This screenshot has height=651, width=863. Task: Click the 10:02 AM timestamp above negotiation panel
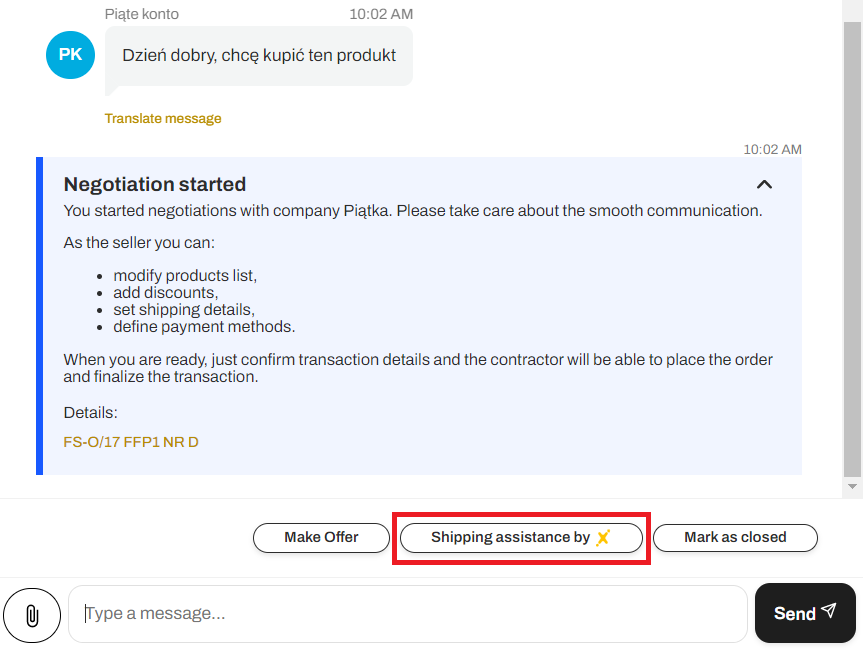[x=772, y=149]
